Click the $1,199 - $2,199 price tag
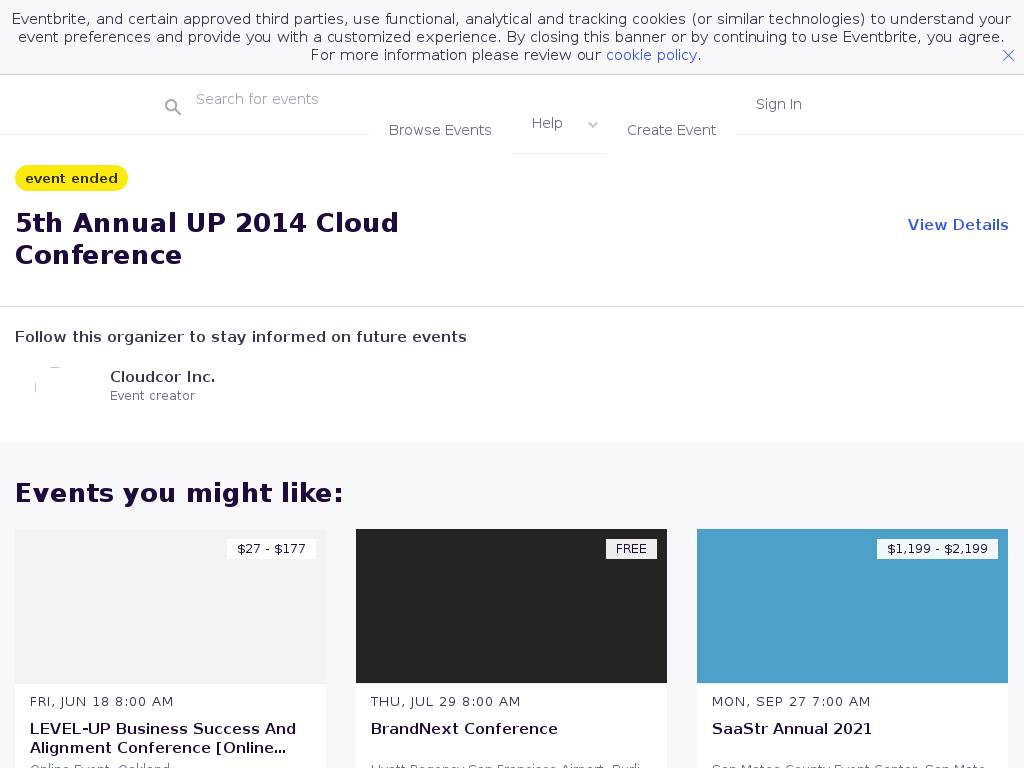Image resolution: width=1024 pixels, height=768 pixels. 937,549
